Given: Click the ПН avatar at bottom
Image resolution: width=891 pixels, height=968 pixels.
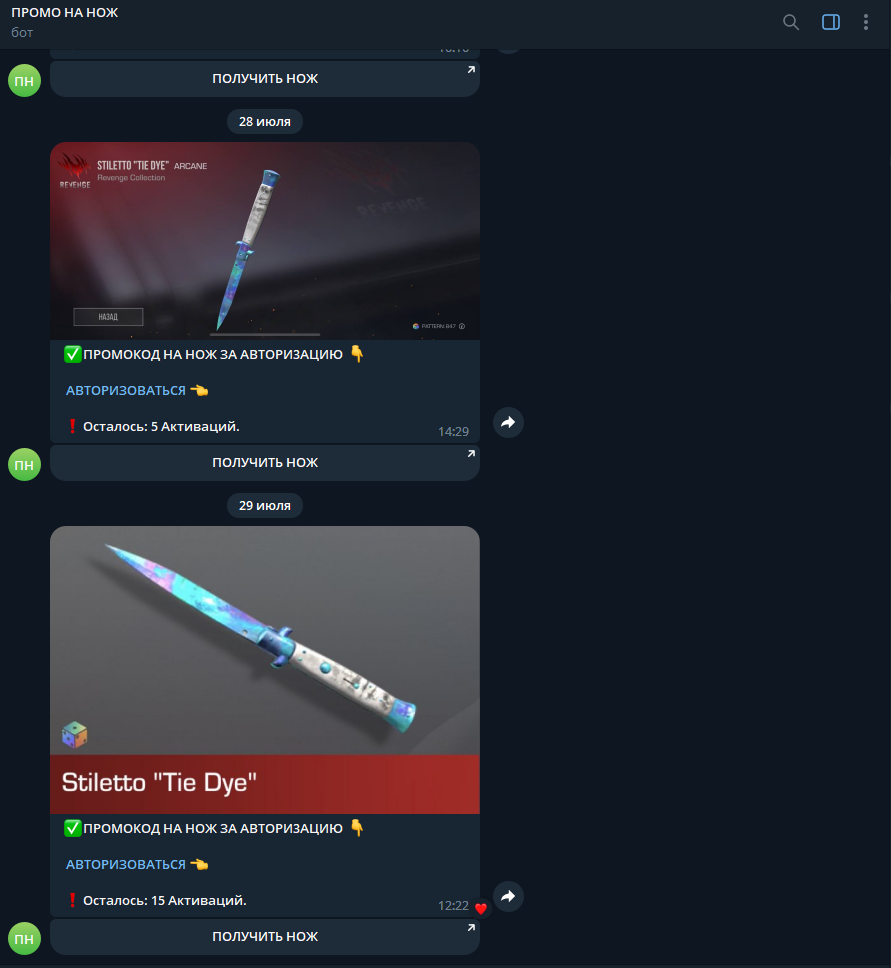Looking at the screenshot, I should tap(24, 938).
